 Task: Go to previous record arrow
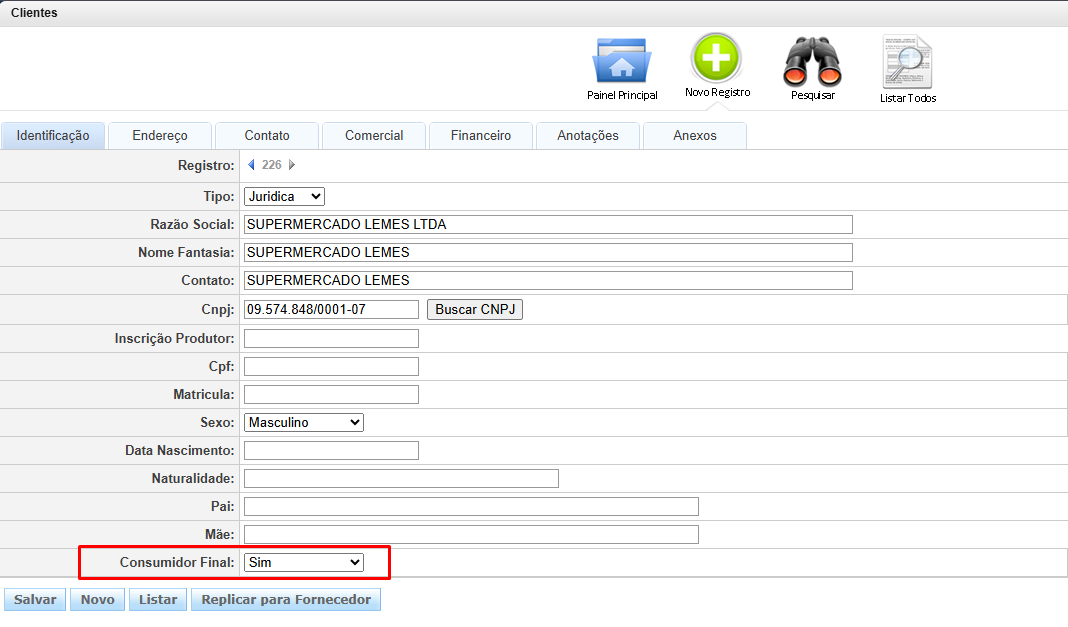pyautogui.click(x=252, y=165)
